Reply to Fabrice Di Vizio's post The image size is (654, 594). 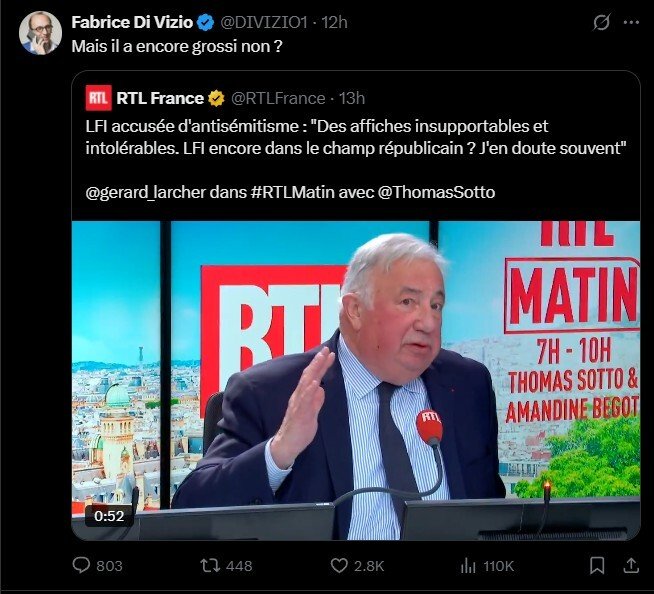click(x=82, y=566)
